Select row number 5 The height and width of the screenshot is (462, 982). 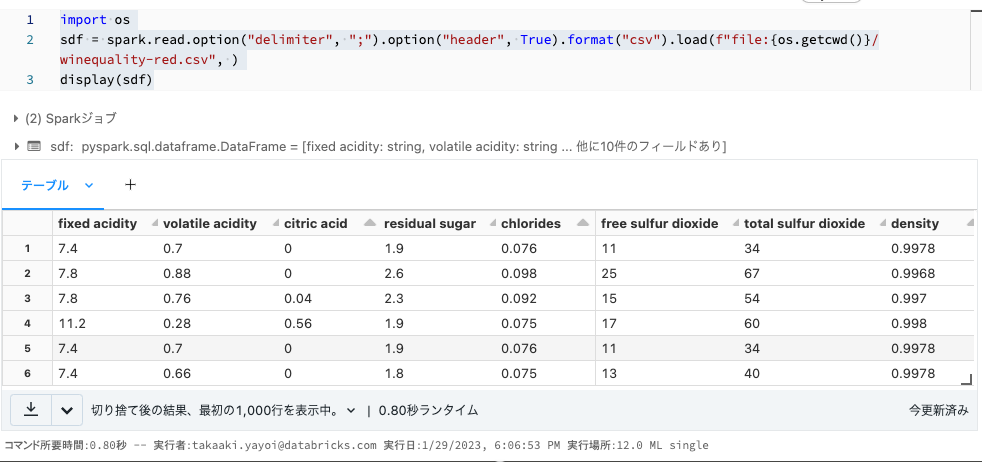point(27,348)
